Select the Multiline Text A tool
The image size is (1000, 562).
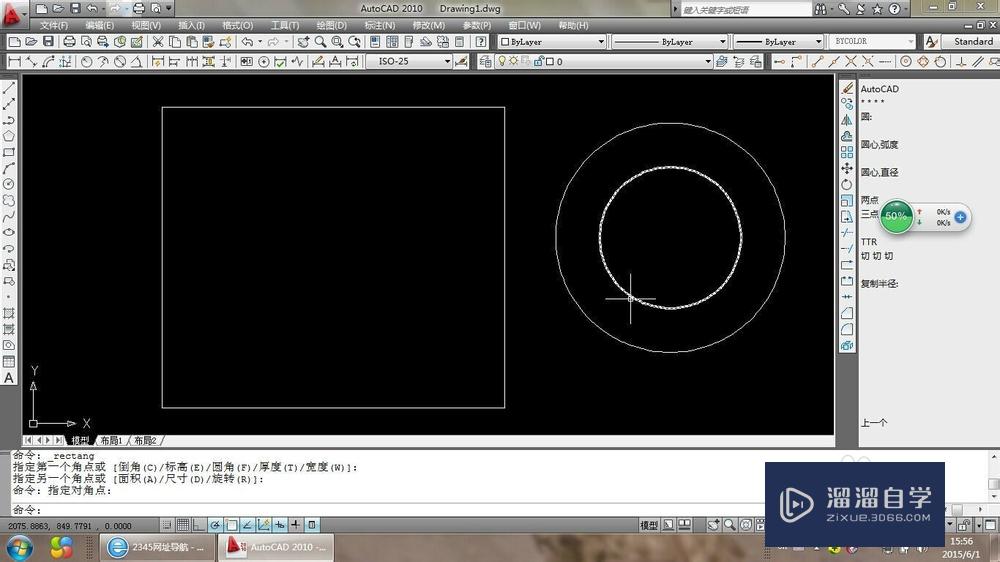point(9,378)
